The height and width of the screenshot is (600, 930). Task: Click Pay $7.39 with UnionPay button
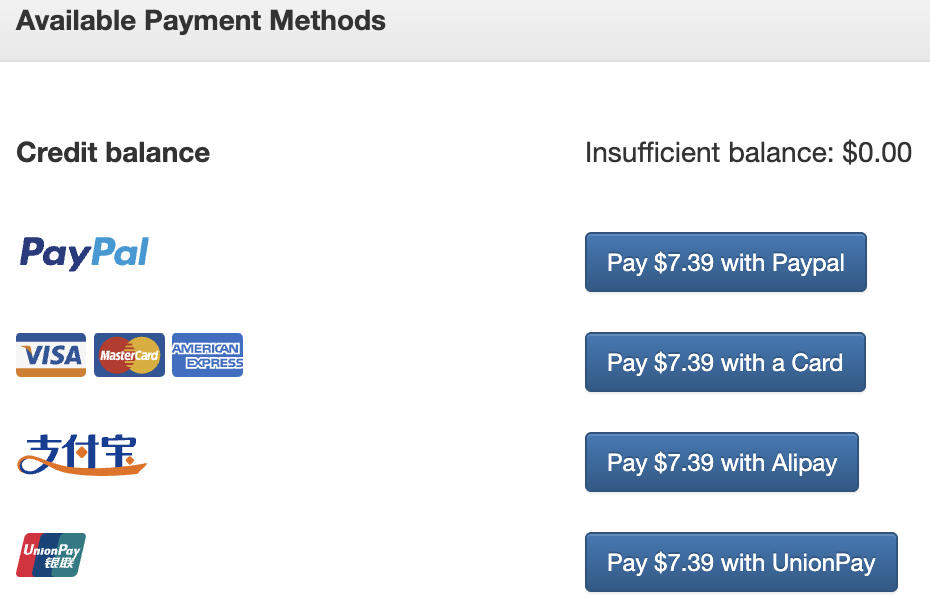click(x=740, y=563)
